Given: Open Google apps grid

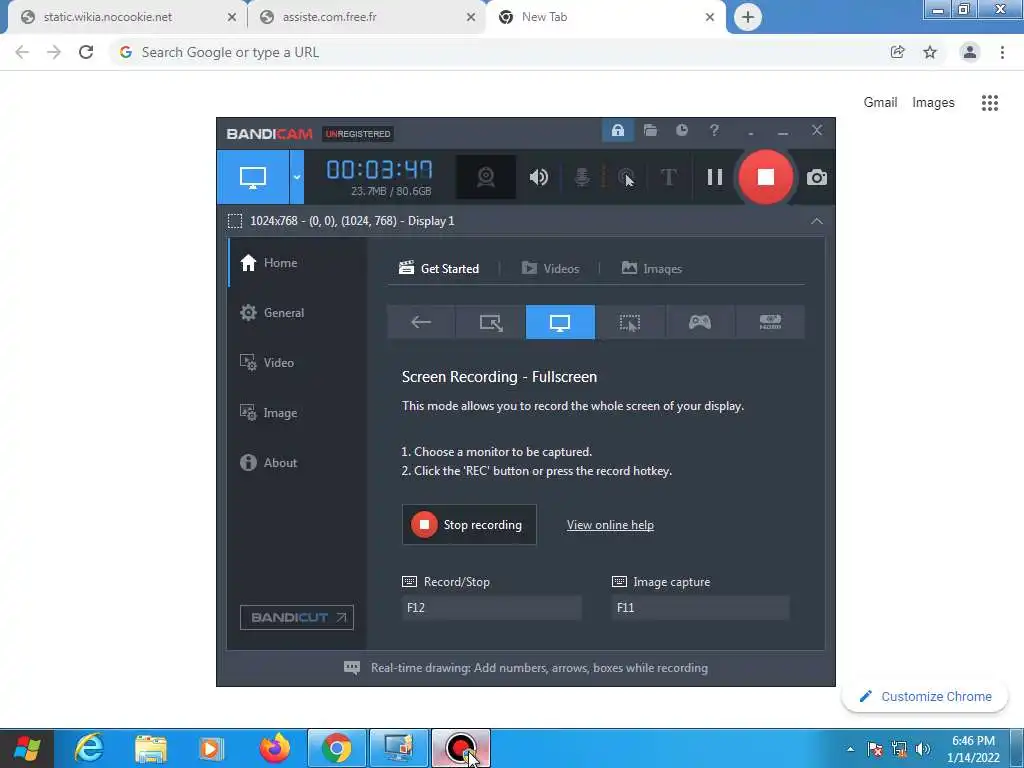Looking at the screenshot, I should click(x=990, y=103).
